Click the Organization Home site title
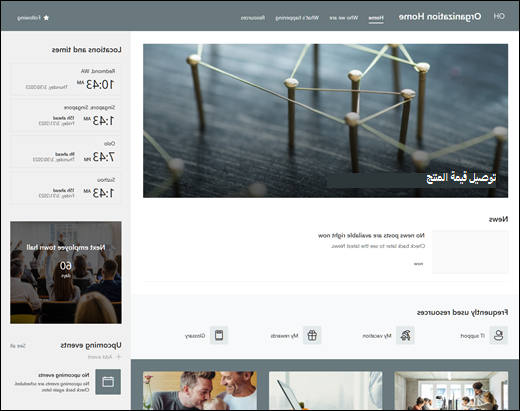 [440, 17]
